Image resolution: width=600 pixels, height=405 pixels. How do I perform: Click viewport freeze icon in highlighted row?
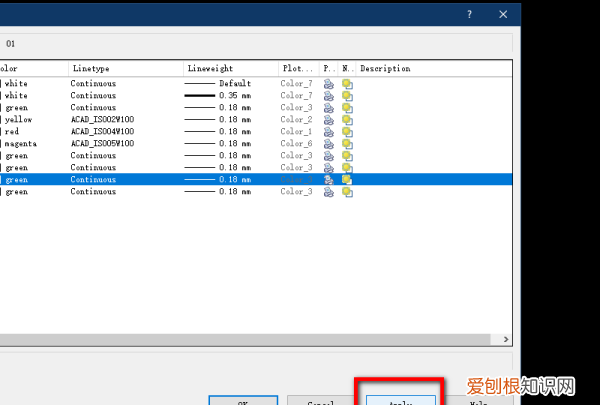[347, 180]
